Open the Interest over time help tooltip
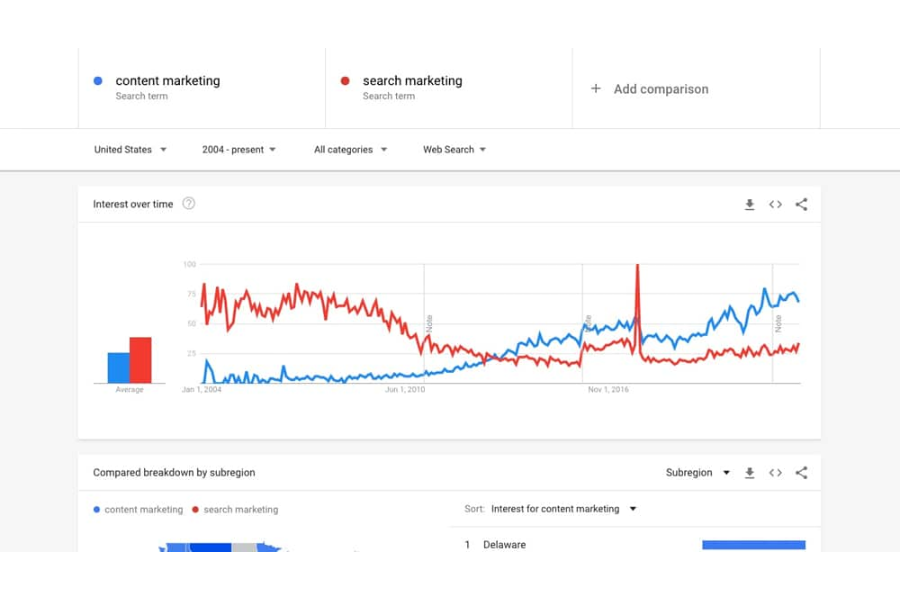 tap(189, 203)
